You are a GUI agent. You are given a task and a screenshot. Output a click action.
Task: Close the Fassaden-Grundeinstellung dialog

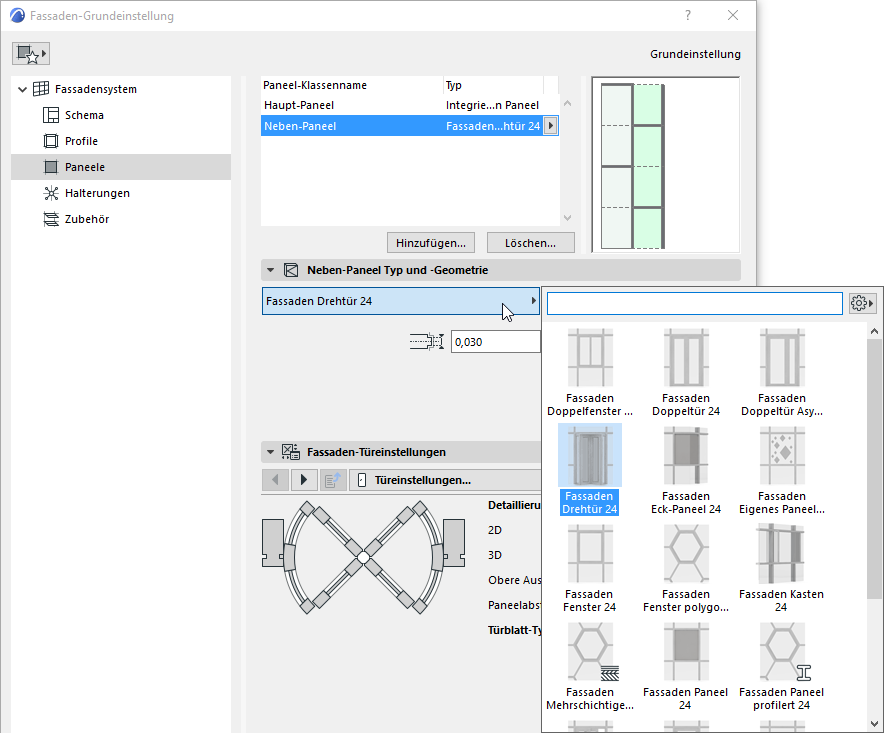pos(733,15)
